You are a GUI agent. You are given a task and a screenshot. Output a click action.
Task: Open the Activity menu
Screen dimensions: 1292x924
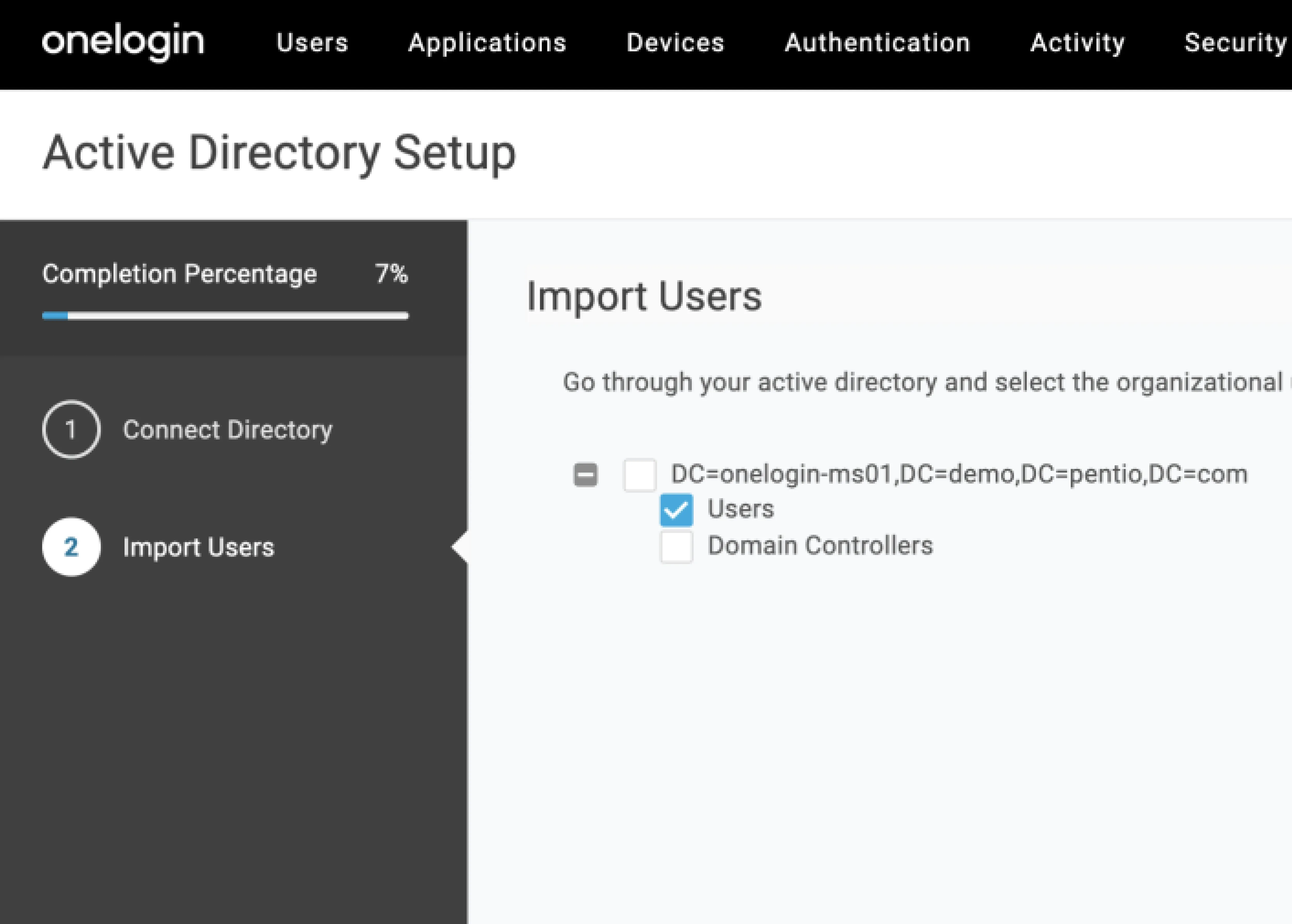[1078, 43]
